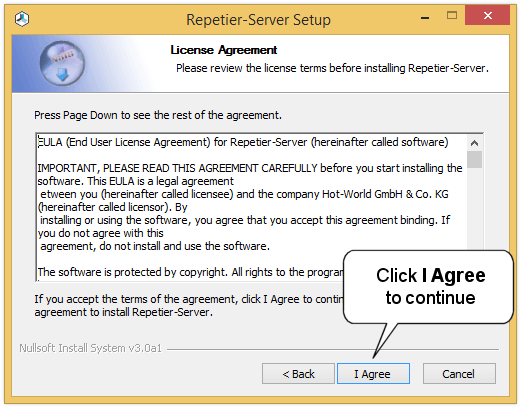
Task: Click the 'If you accept the terms' text
Action: pyautogui.click(x=189, y=306)
